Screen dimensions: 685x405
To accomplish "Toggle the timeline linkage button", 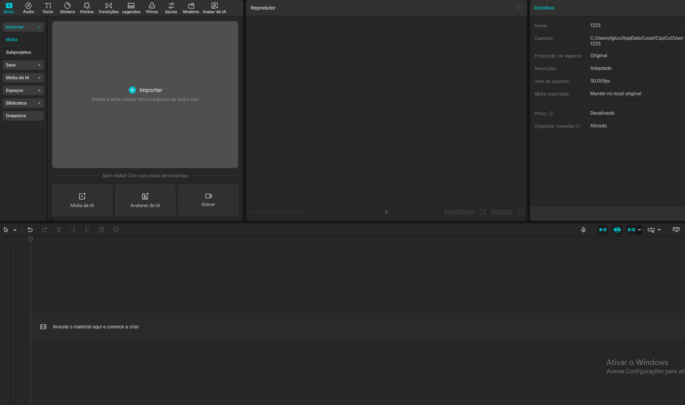I will [632, 230].
